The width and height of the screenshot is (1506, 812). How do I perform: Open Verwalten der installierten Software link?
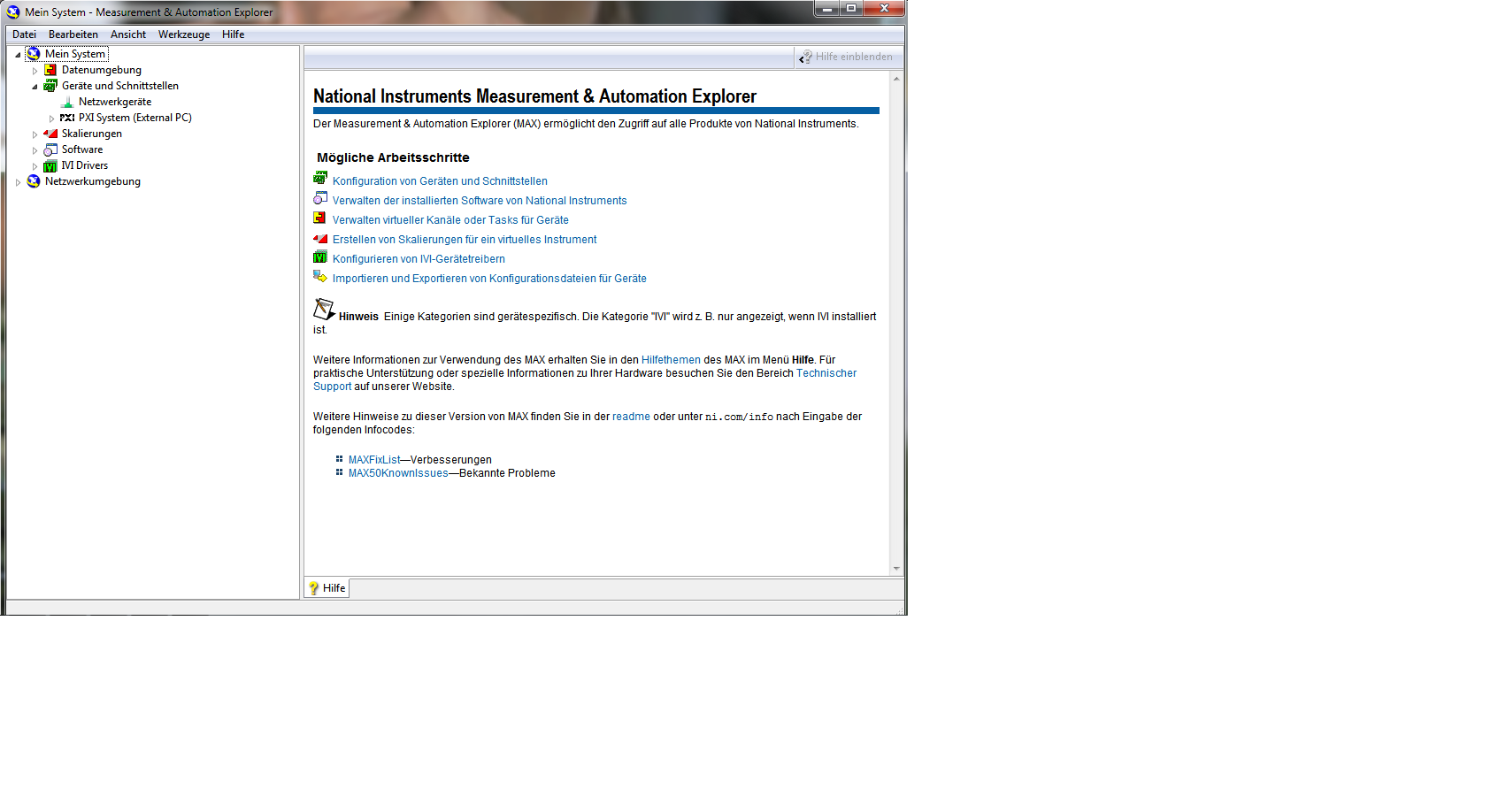(x=480, y=201)
